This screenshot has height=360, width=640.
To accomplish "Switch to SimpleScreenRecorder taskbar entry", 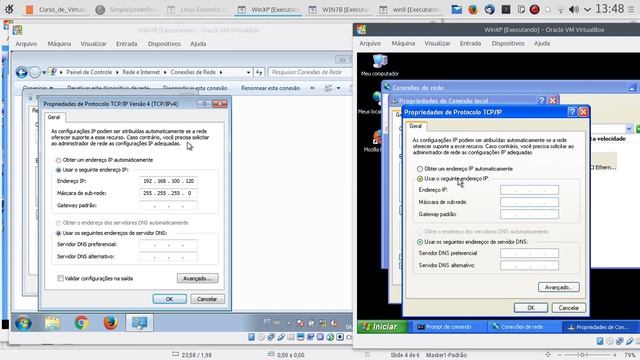I will coord(126,9).
